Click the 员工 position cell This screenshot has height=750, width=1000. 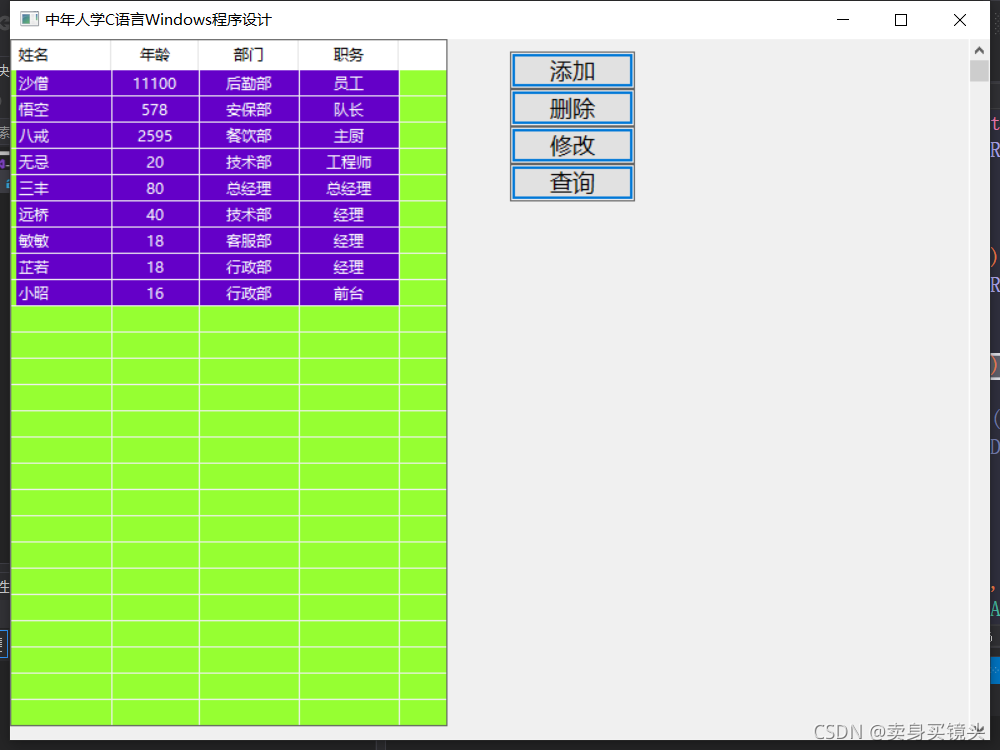[349, 84]
